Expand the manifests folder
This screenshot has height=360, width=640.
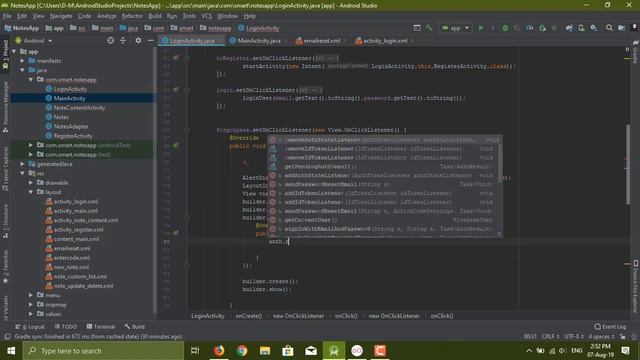pos(23,61)
